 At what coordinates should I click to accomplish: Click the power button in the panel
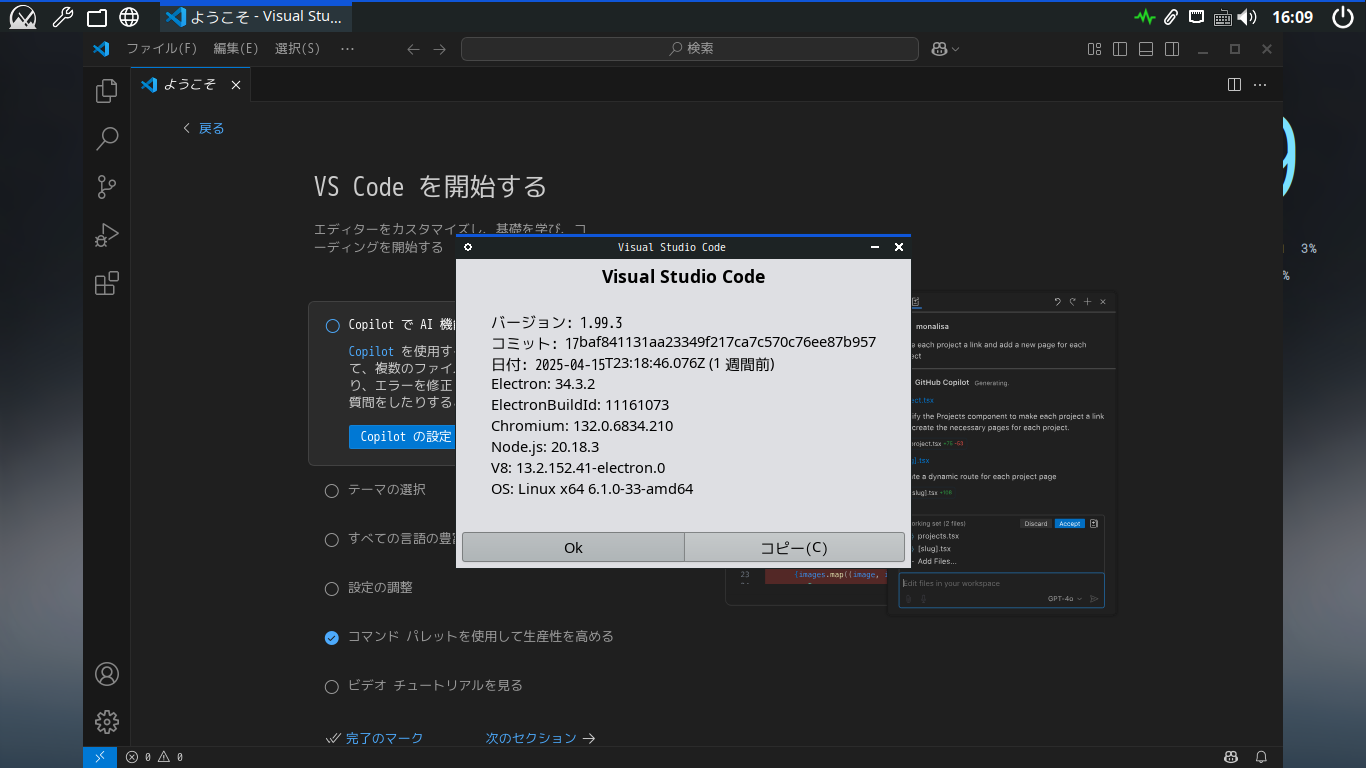pyautogui.click(x=1343, y=17)
